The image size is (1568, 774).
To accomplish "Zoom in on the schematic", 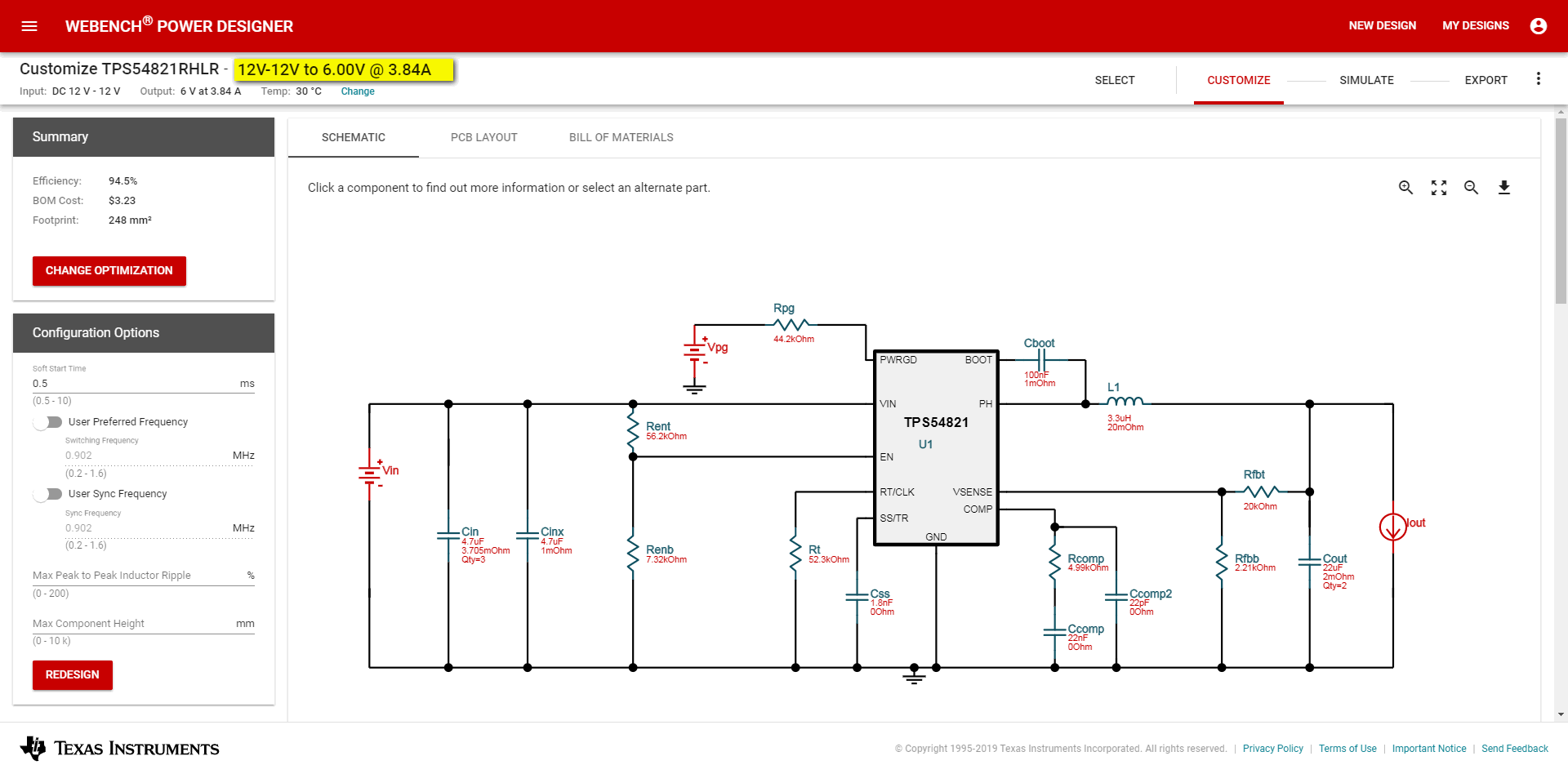I will click(1405, 188).
